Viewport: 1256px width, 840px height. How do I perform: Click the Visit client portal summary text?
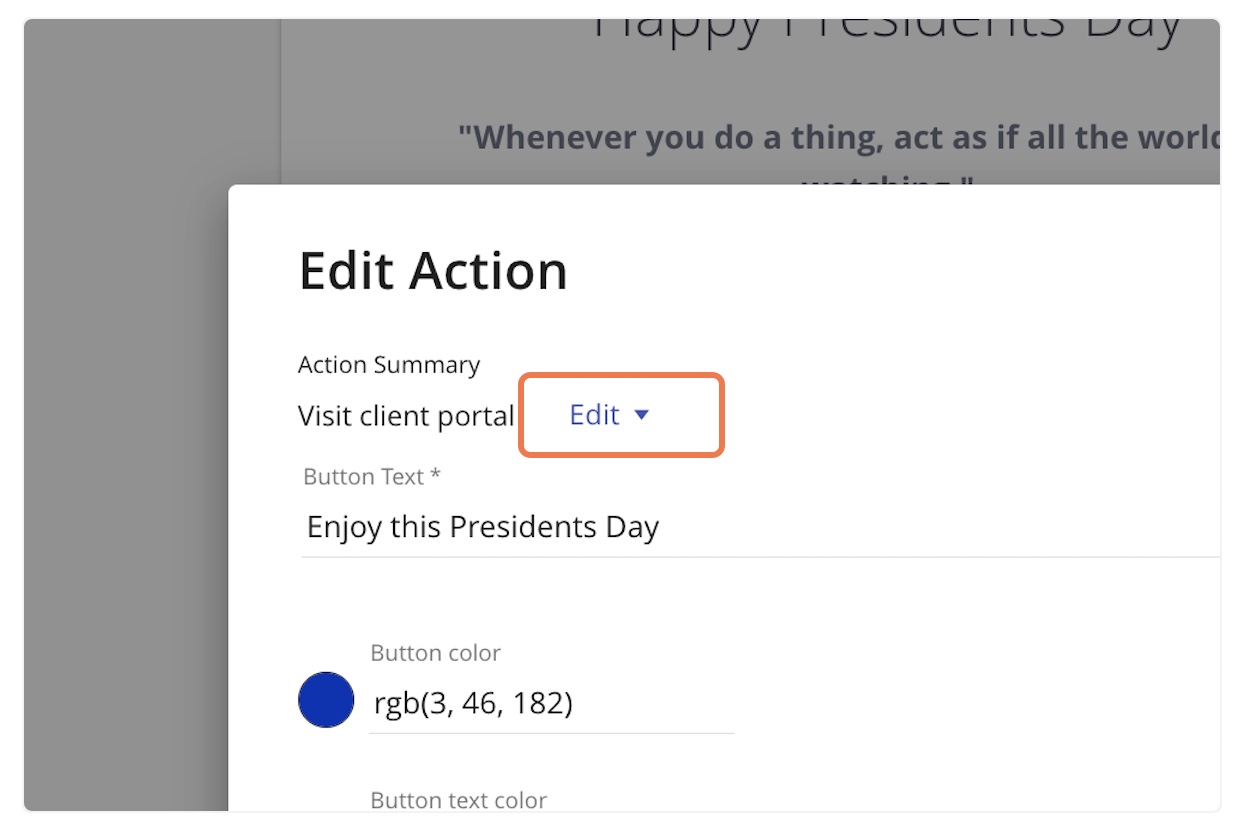pyautogui.click(x=406, y=416)
